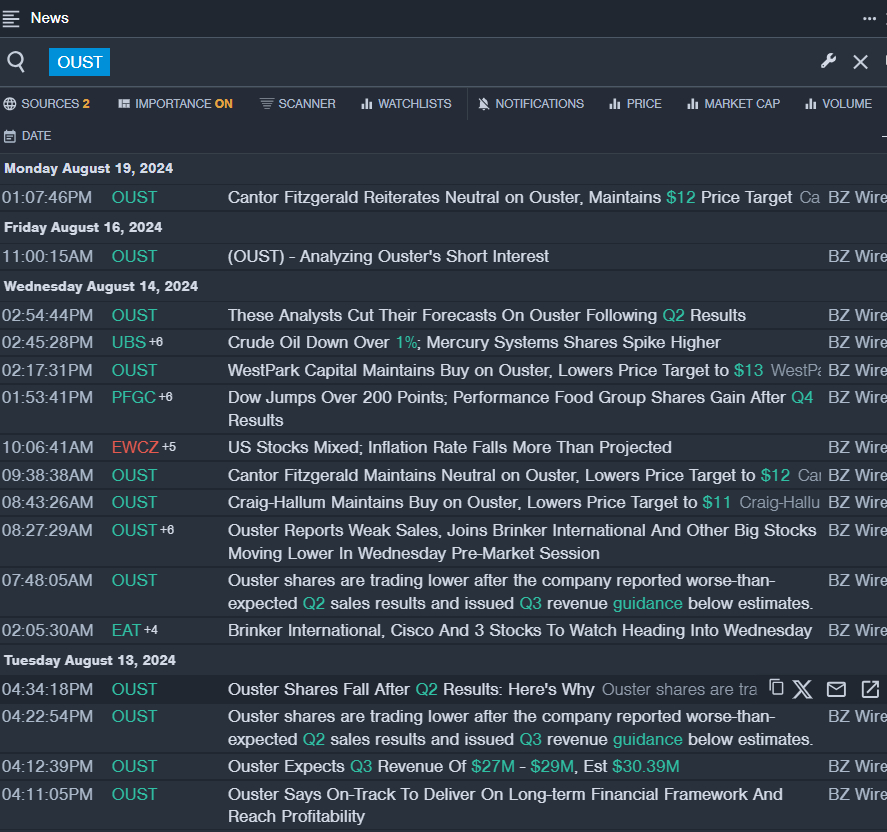Click the search magnifier icon
The image size is (887, 832).
pos(16,62)
